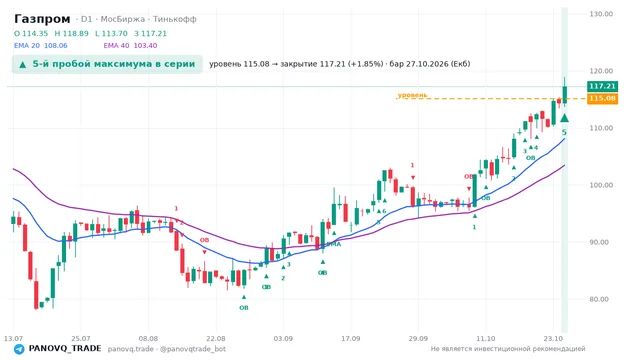Click the orange 115.08 level price tag
The width and height of the screenshot is (640, 360).
pyautogui.click(x=602, y=98)
